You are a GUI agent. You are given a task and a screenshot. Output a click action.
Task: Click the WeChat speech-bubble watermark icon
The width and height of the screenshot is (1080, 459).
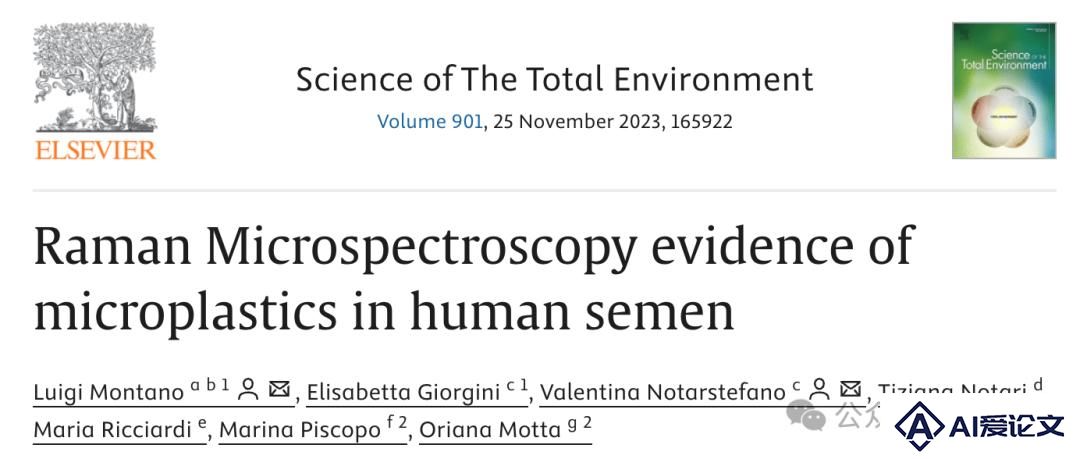pyautogui.click(x=806, y=415)
